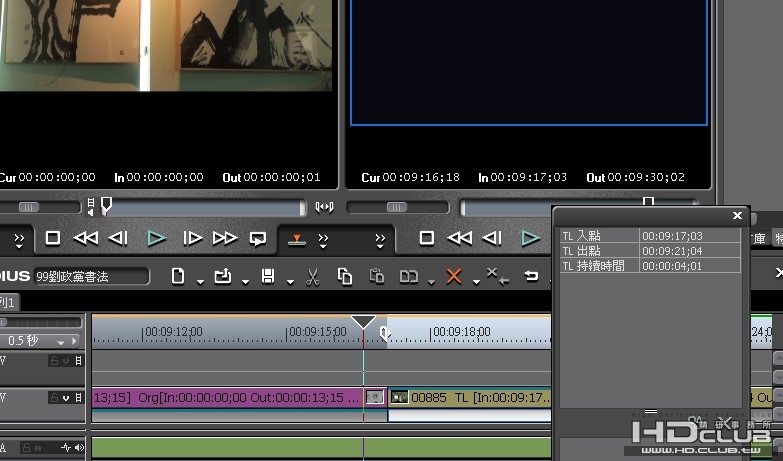Step back one frame in left player

point(118,238)
